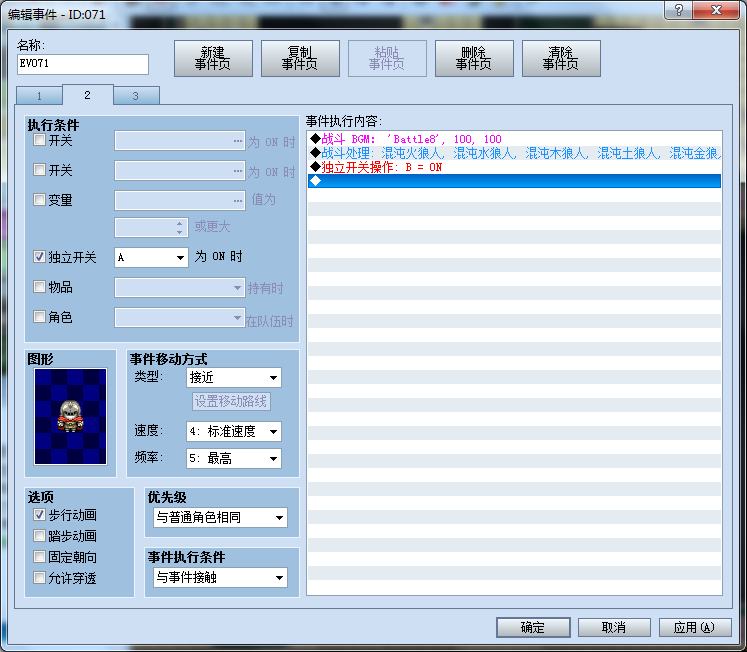
Task: Enable the 角色 condition checkbox
Action: pos(39,316)
